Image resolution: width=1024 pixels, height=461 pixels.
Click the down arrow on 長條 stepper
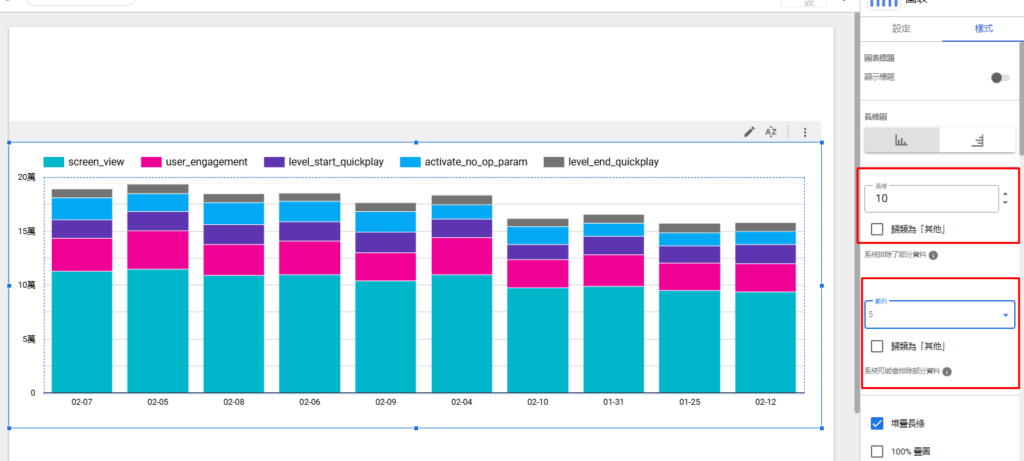1005,204
